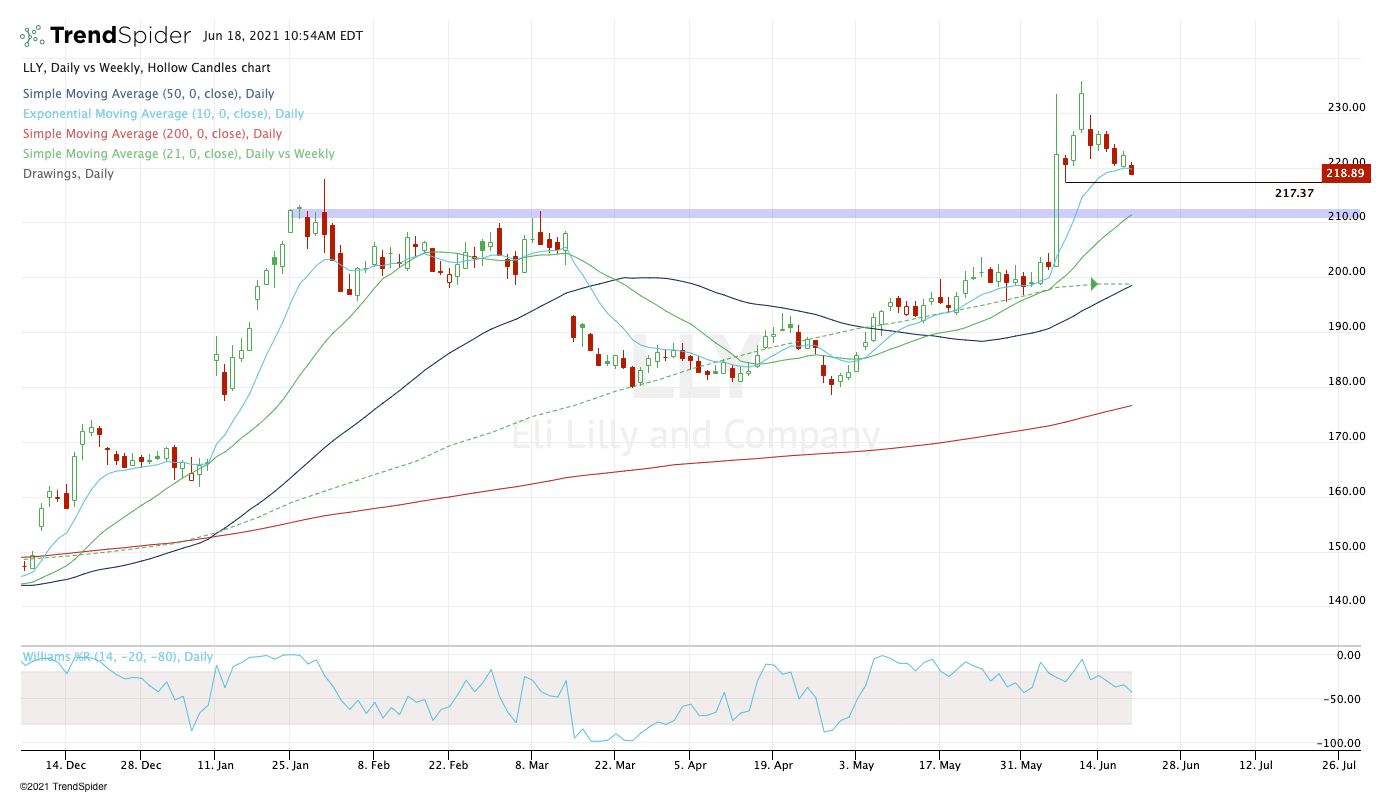Image resolution: width=1391 pixels, height=796 pixels.
Task: Click the TrendSpider brand name text
Action: [120, 36]
